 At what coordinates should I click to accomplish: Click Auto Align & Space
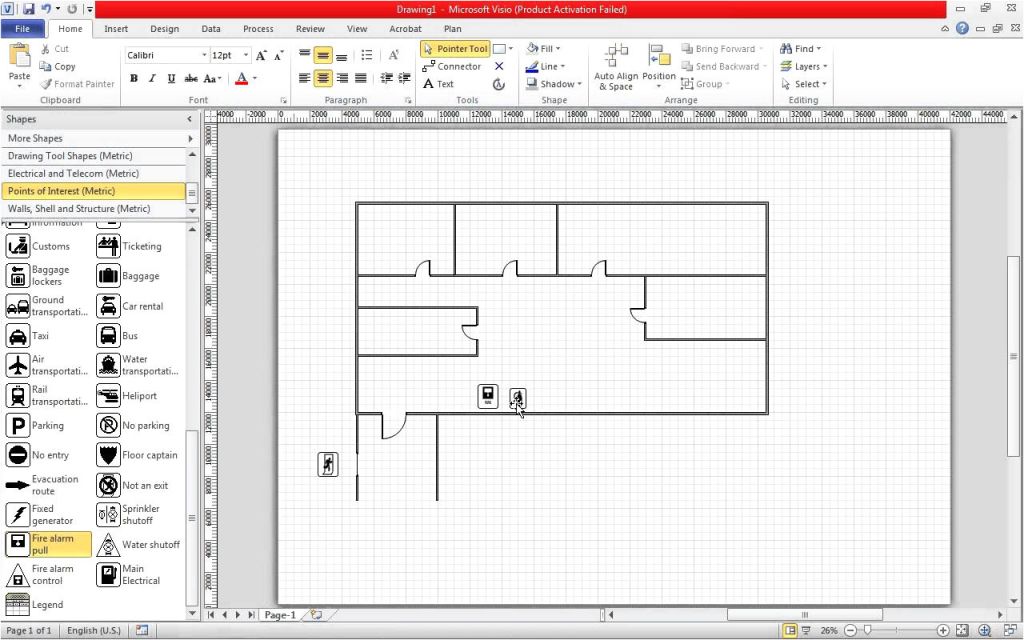[x=617, y=66]
